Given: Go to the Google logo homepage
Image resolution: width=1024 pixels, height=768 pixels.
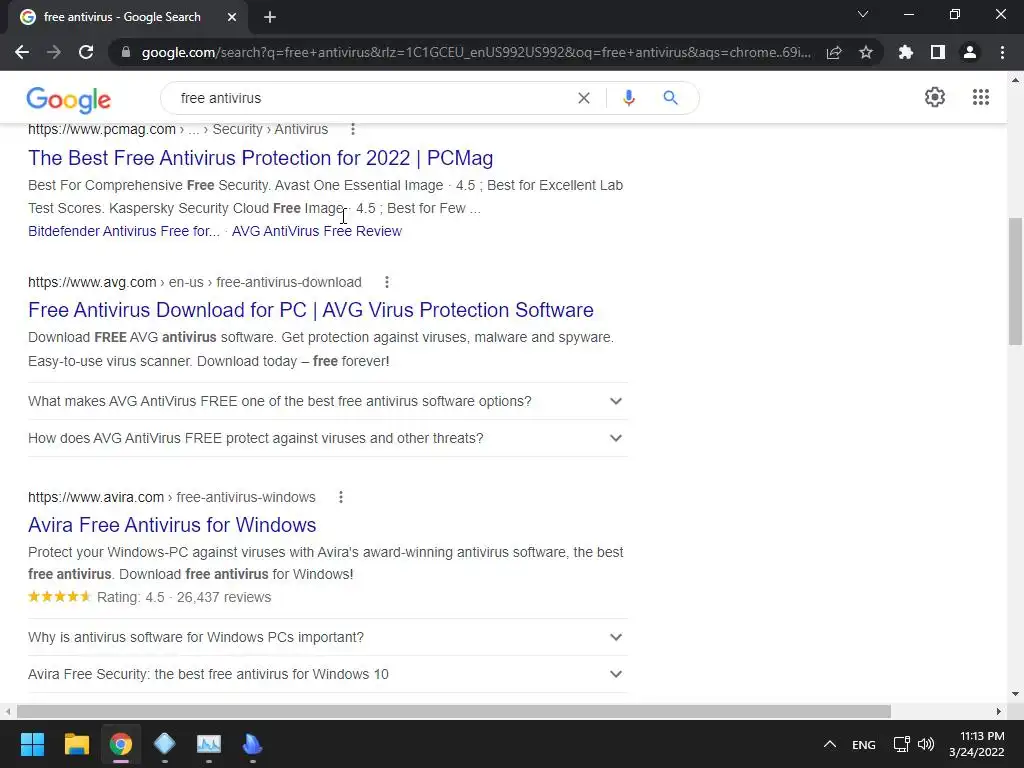Looking at the screenshot, I should 69,99.
